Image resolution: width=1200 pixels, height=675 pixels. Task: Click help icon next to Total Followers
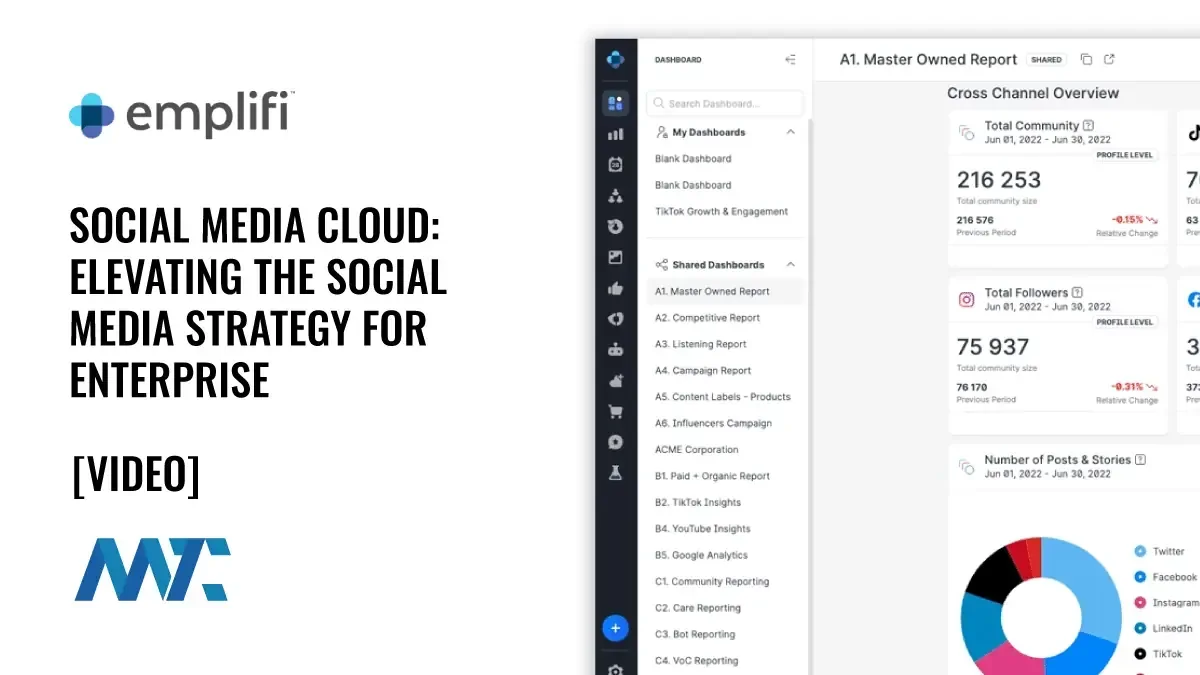pyautogui.click(x=1078, y=293)
